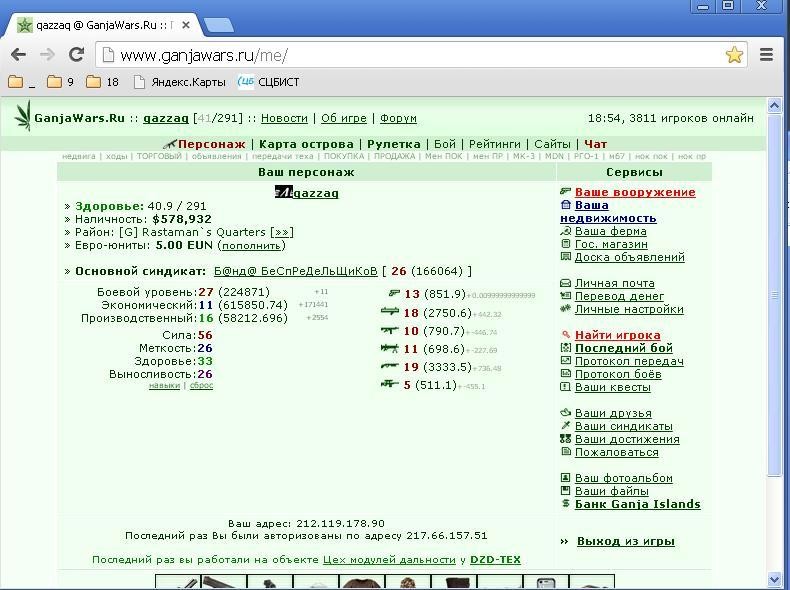Click the icon beside Ваш фотоальбом
790x590 pixels.
pyautogui.click(x=565, y=477)
